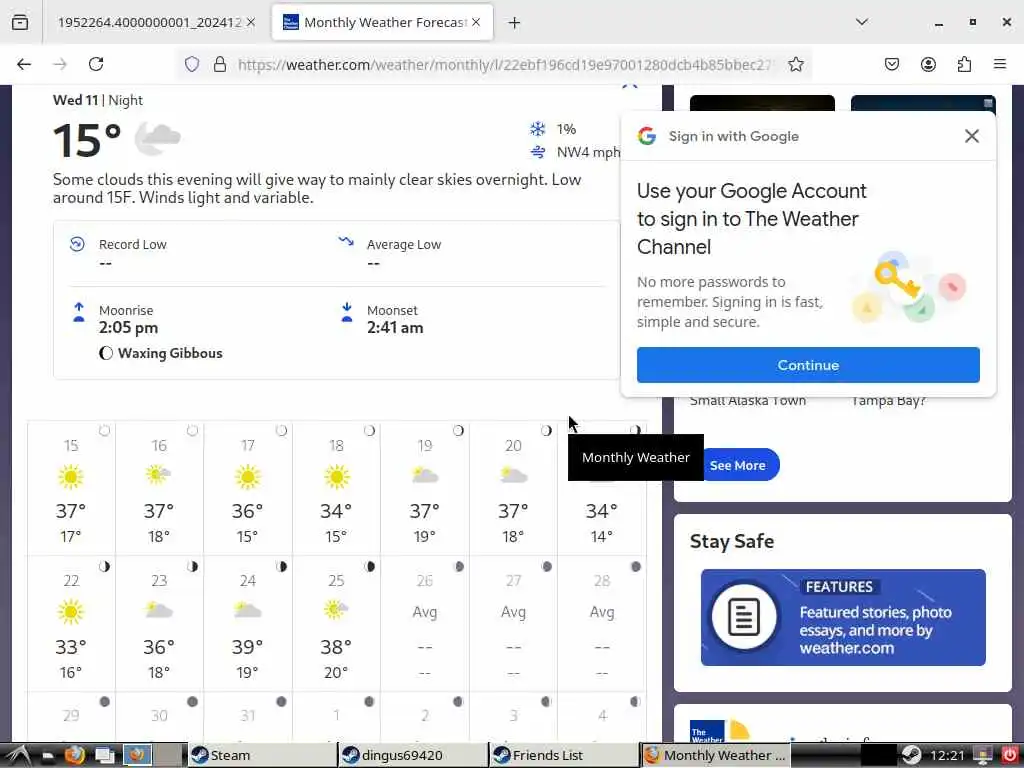Open the Firefox account icon
This screenshot has width=1024, height=768.
(928, 64)
